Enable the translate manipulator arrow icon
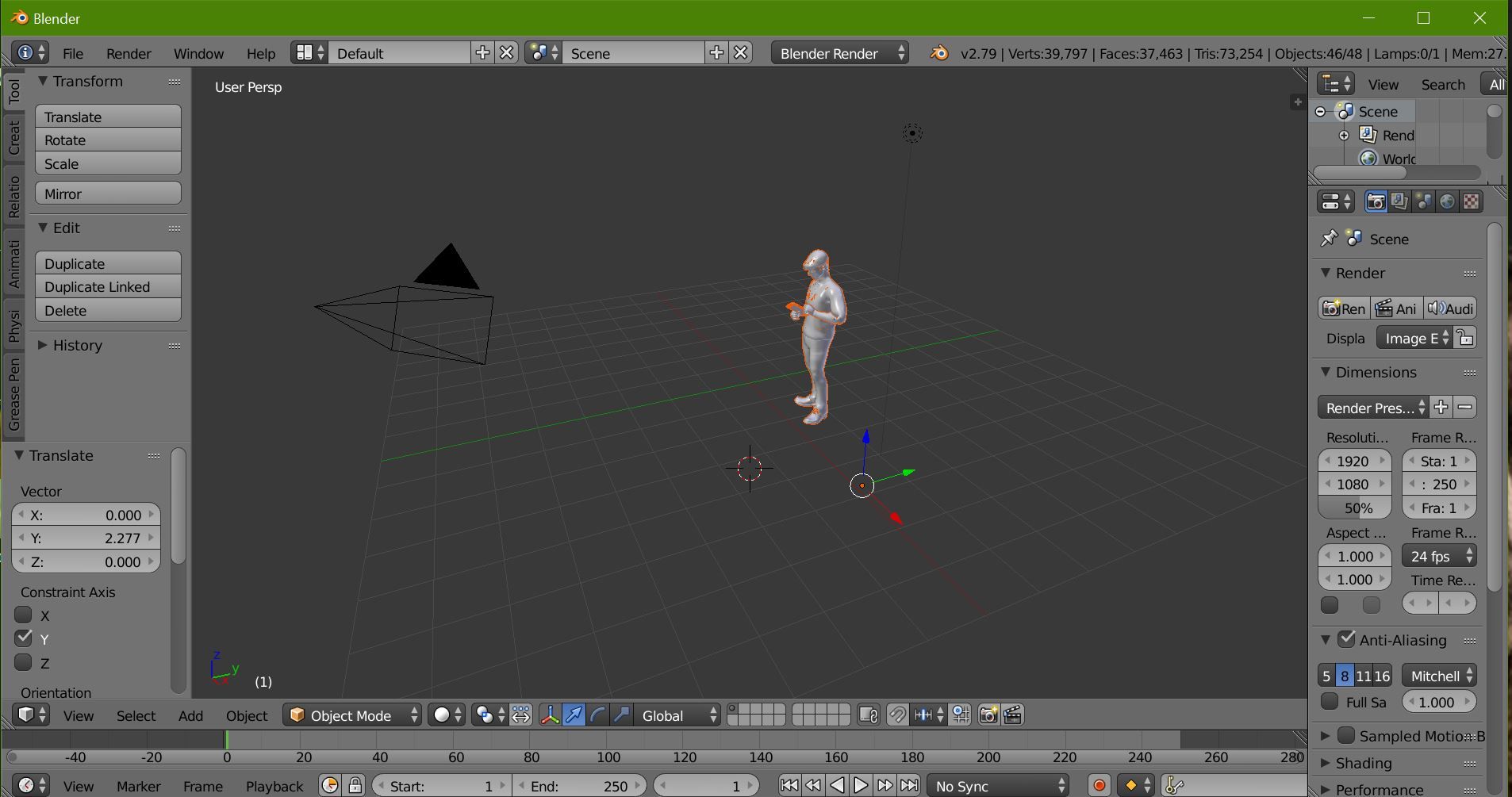 [574, 715]
